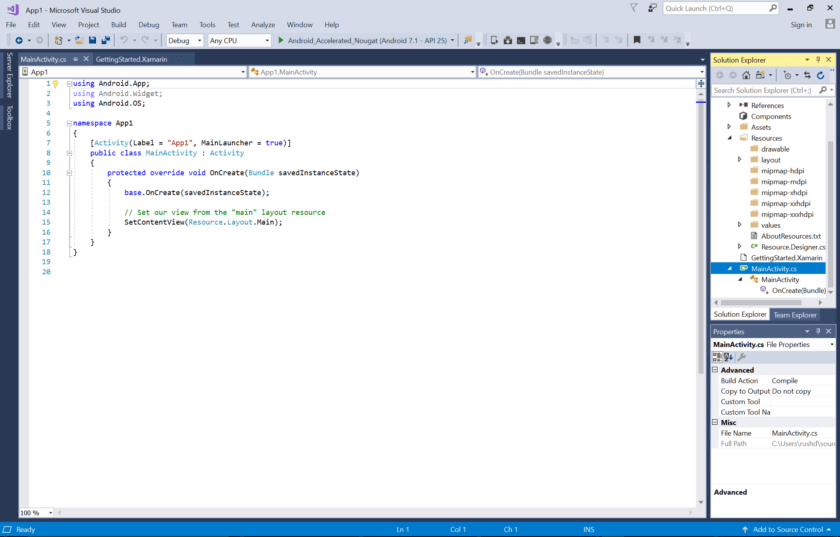Image resolution: width=840 pixels, height=537 pixels.
Task: Click the Open File folder icon
Action: coord(79,40)
